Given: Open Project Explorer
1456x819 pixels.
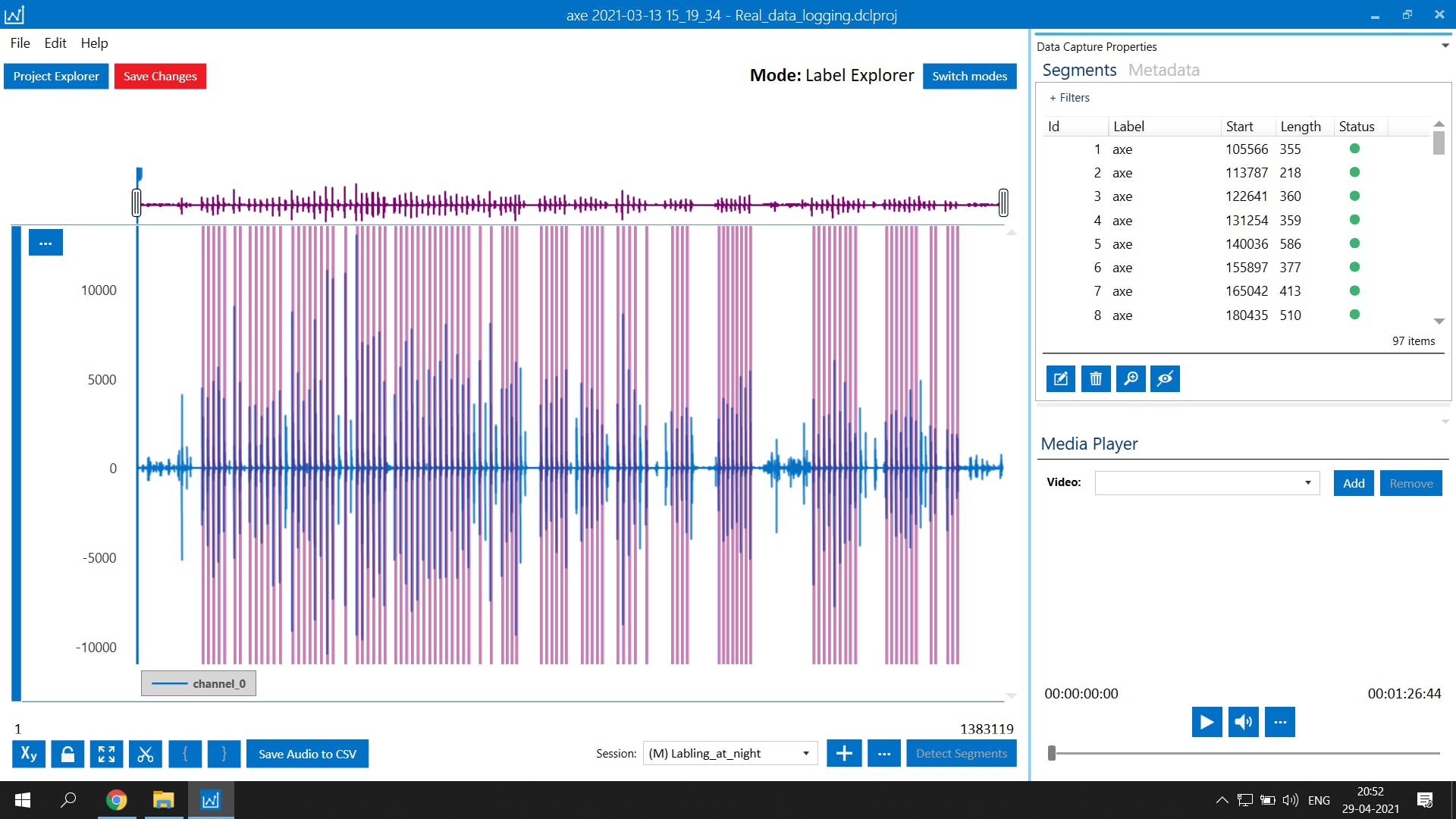Looking at the screenshot, I should (x=56, y=76).
